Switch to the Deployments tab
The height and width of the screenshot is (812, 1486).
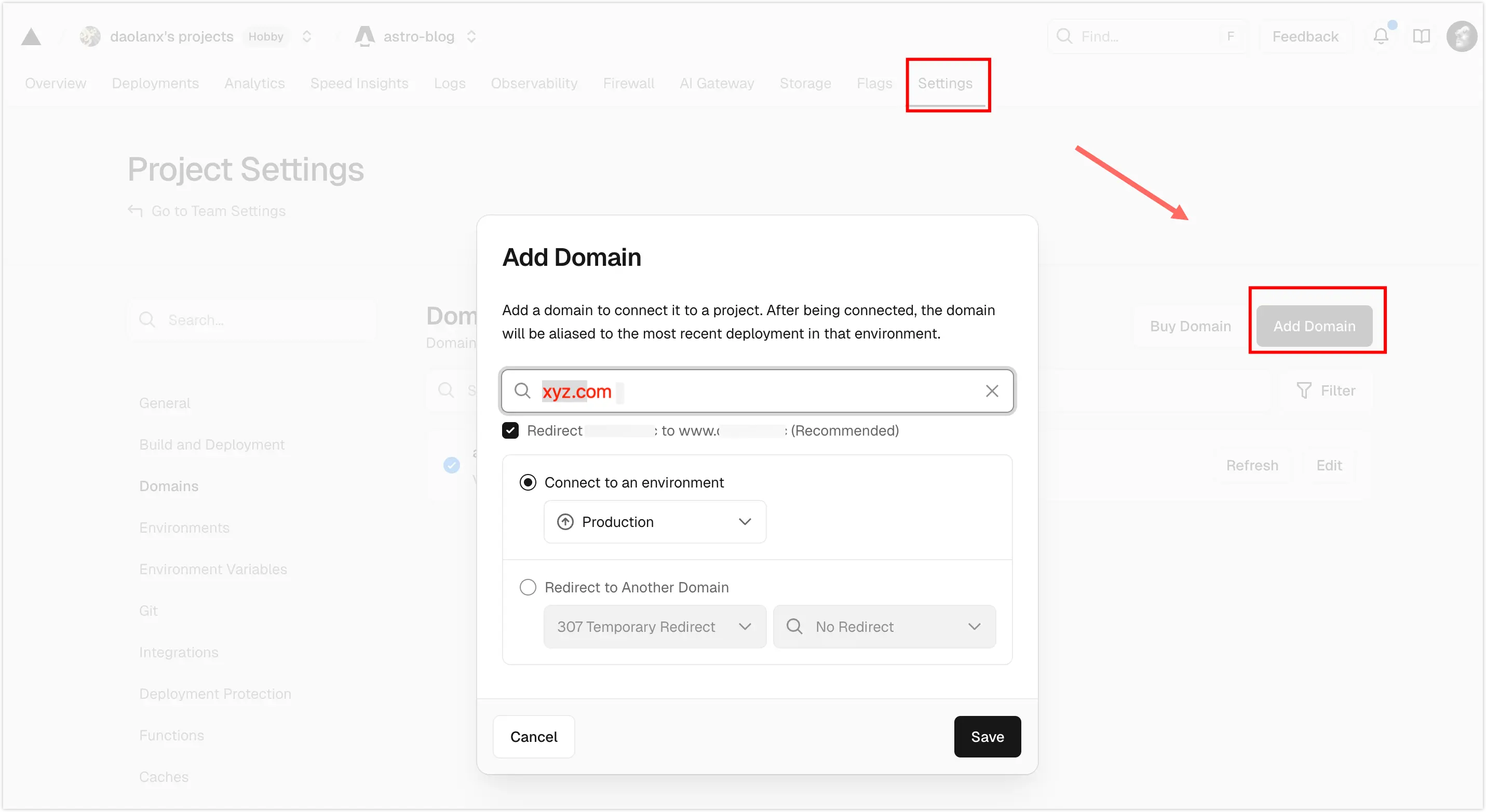155,83
